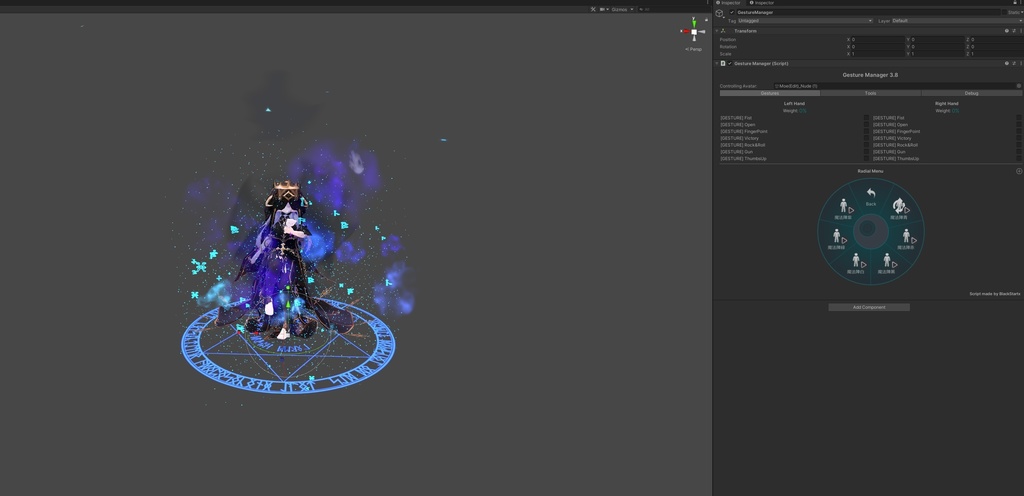The width and height of the screenshot is (1024, 496).
Task: Click the Persp projection label
Action: (x=696, y=49)
